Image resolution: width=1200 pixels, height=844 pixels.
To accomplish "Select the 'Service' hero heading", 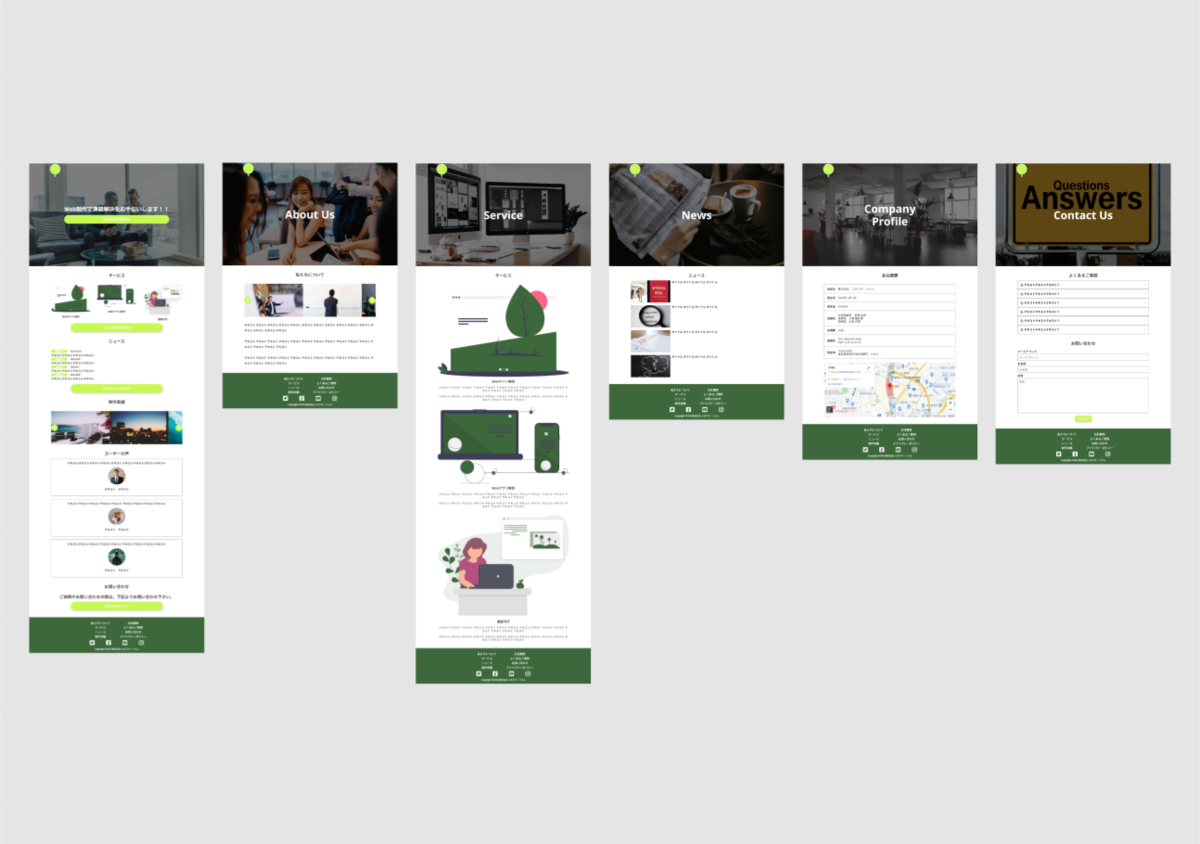I will [x=503, y=215].
